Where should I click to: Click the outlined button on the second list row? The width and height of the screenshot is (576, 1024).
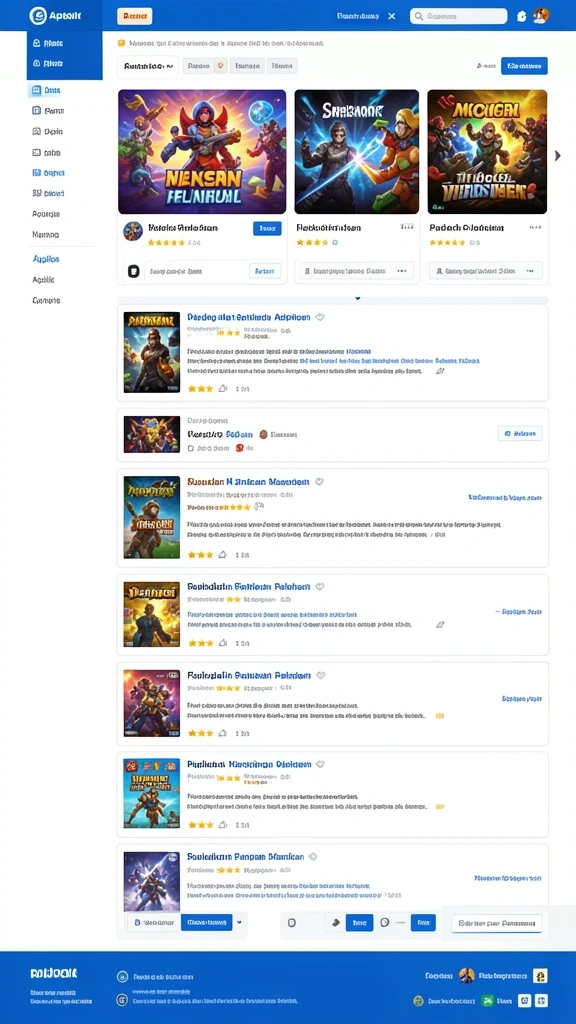[520, 433]
